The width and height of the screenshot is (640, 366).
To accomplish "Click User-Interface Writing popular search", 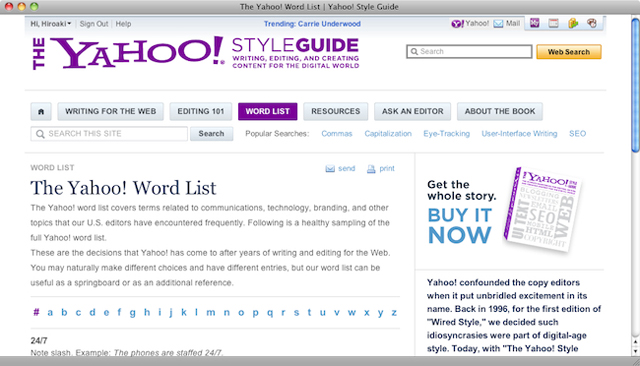I will (519, 134).
